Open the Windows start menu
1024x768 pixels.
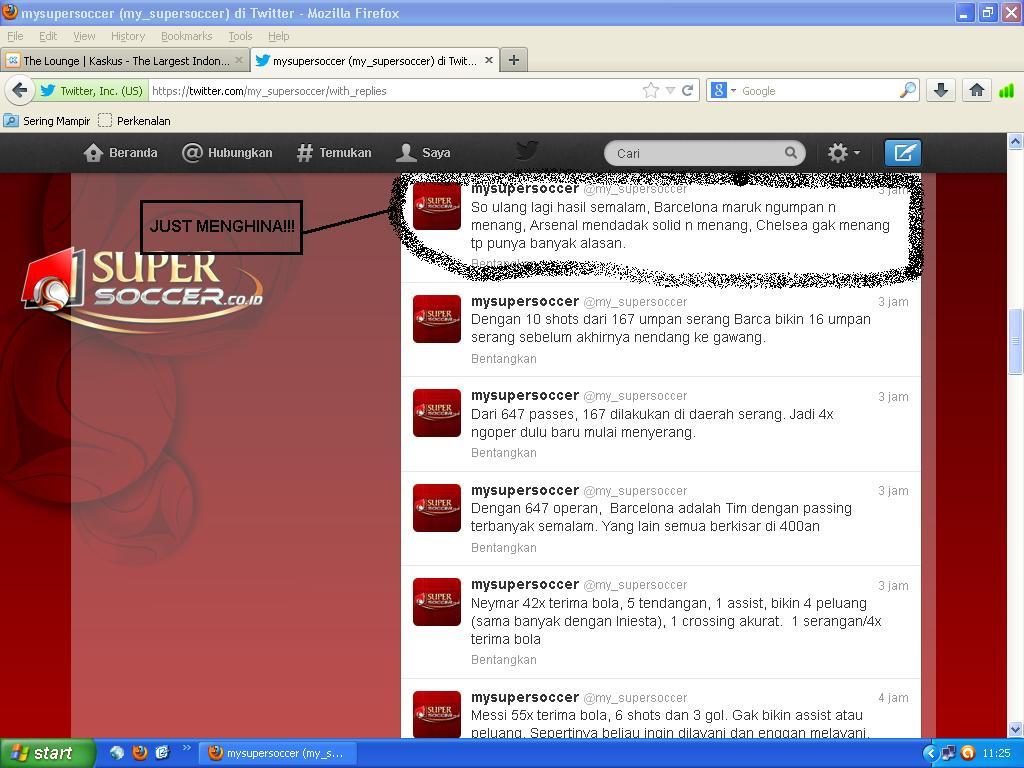coord(46,753)
